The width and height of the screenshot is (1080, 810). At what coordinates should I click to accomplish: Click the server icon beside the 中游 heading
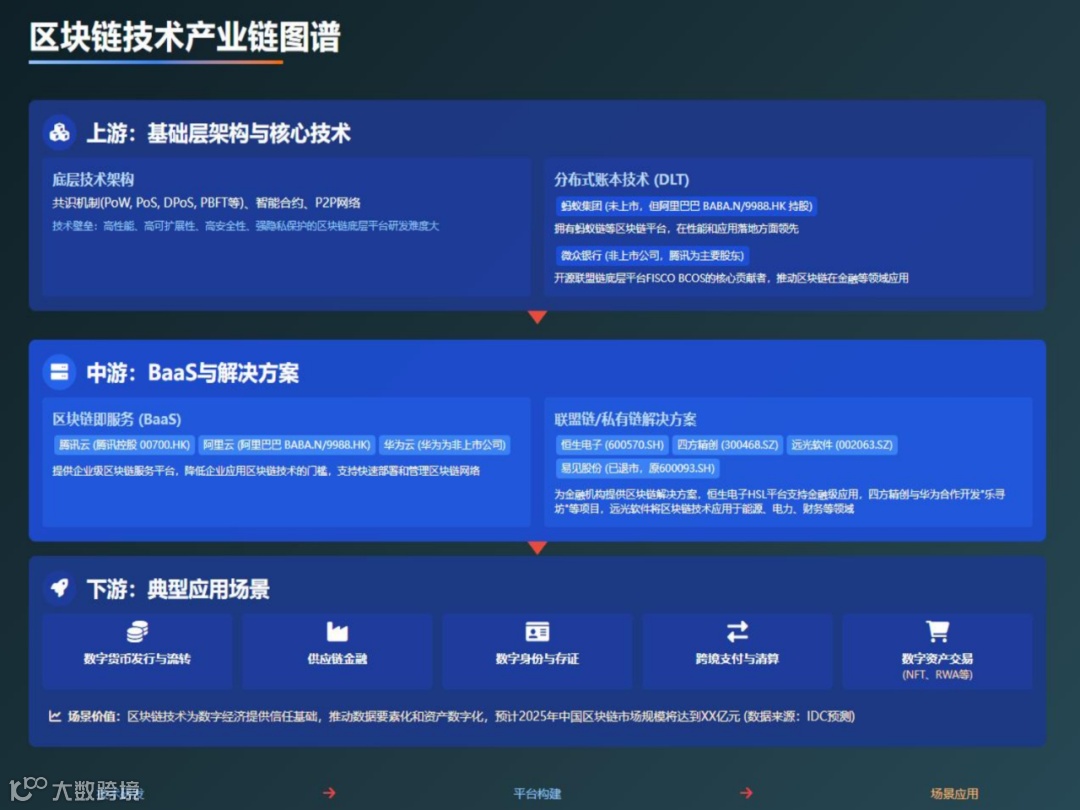(x=60, y=372)
